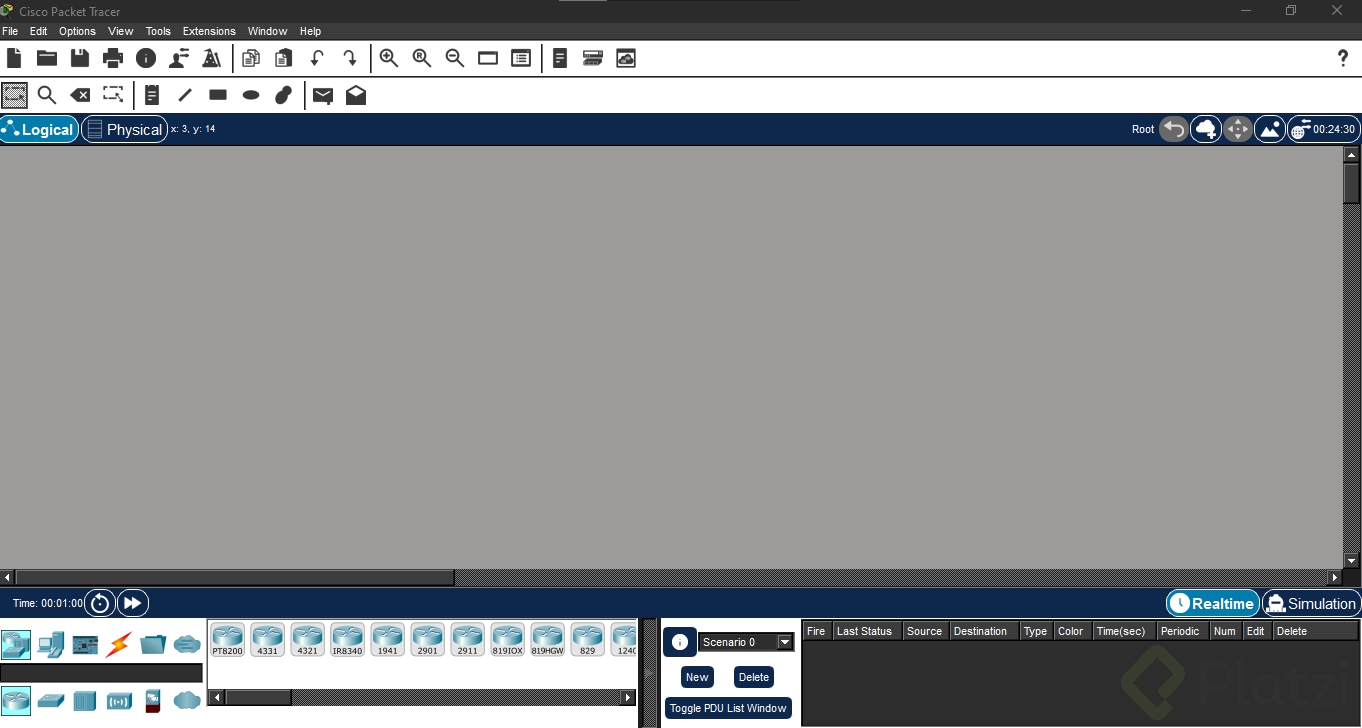This screenshot has height=728, width=1362.
Task: Click the Copy icon in the toolbar
Action: [x=251, y=58]
